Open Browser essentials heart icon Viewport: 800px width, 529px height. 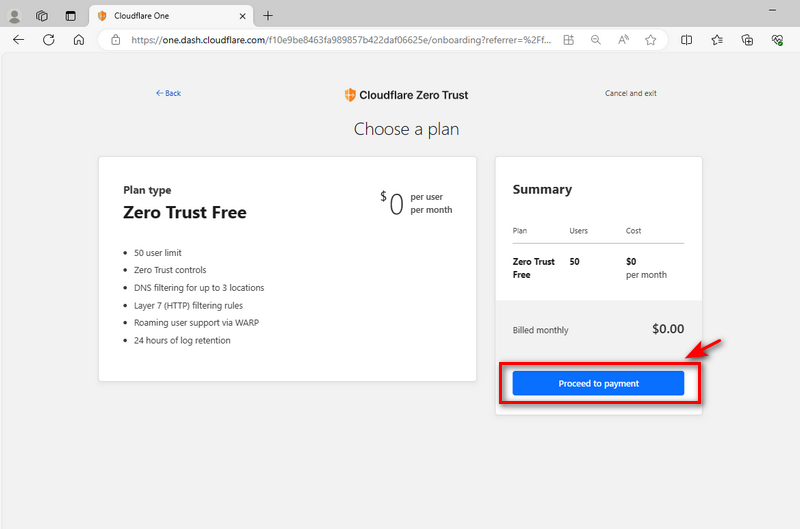pyautogui.click(x=777, y=40)
